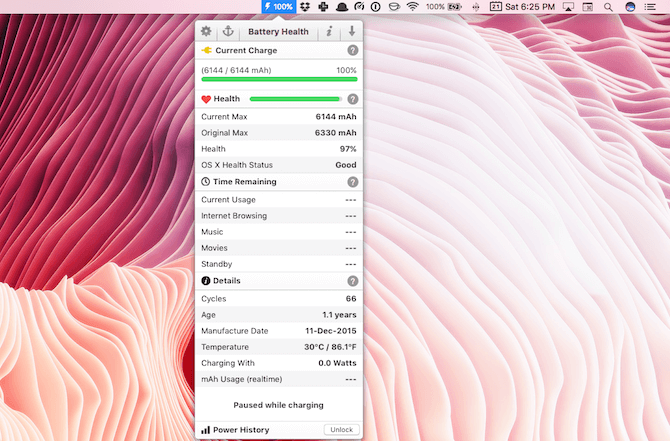Viewport: 670px width, 441px height.
Task: Open Spotlight search
Action: click(x=608, y=7)
